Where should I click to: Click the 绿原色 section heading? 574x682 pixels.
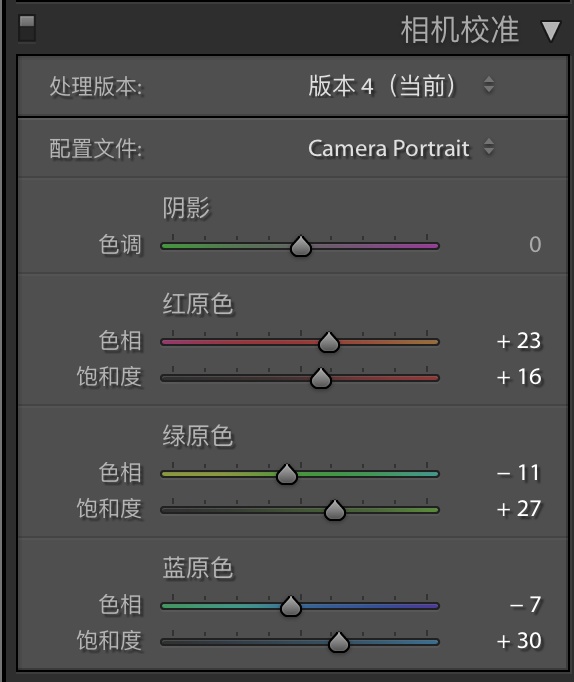pos(198,436)
